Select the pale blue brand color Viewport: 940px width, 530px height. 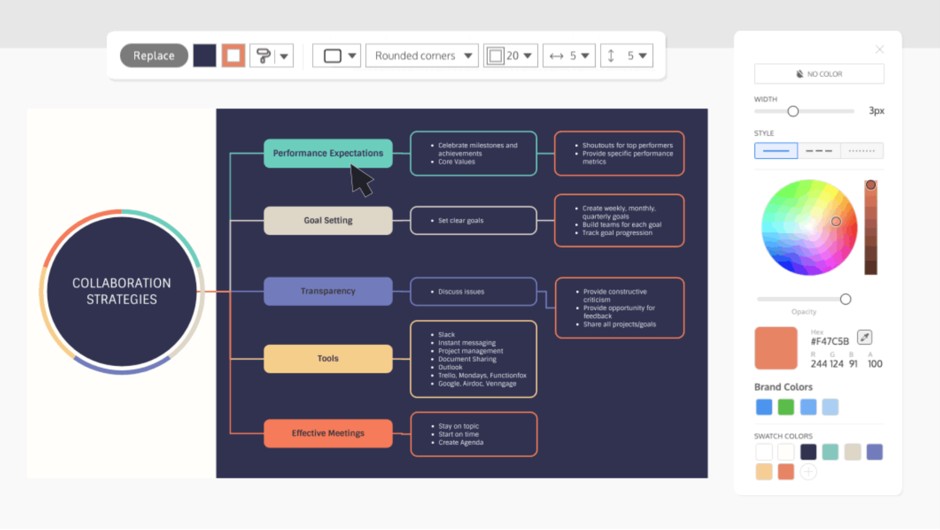coord(830,407)
